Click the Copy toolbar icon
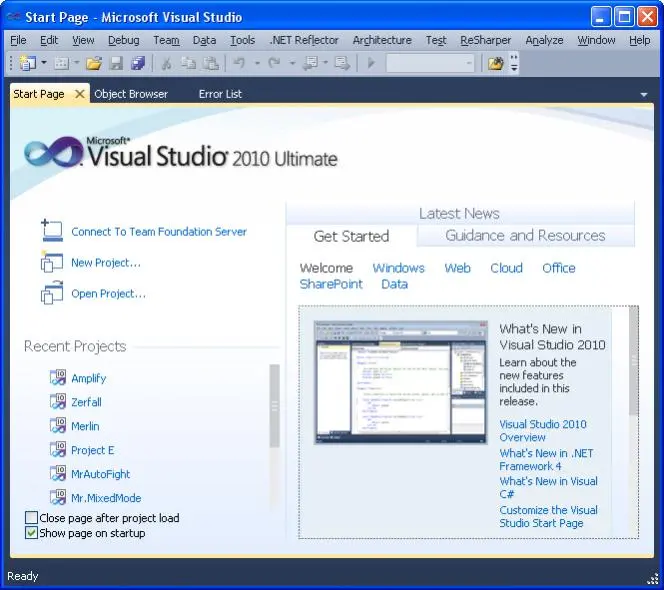This screenshot has width=664, height=590. (188, 64)
